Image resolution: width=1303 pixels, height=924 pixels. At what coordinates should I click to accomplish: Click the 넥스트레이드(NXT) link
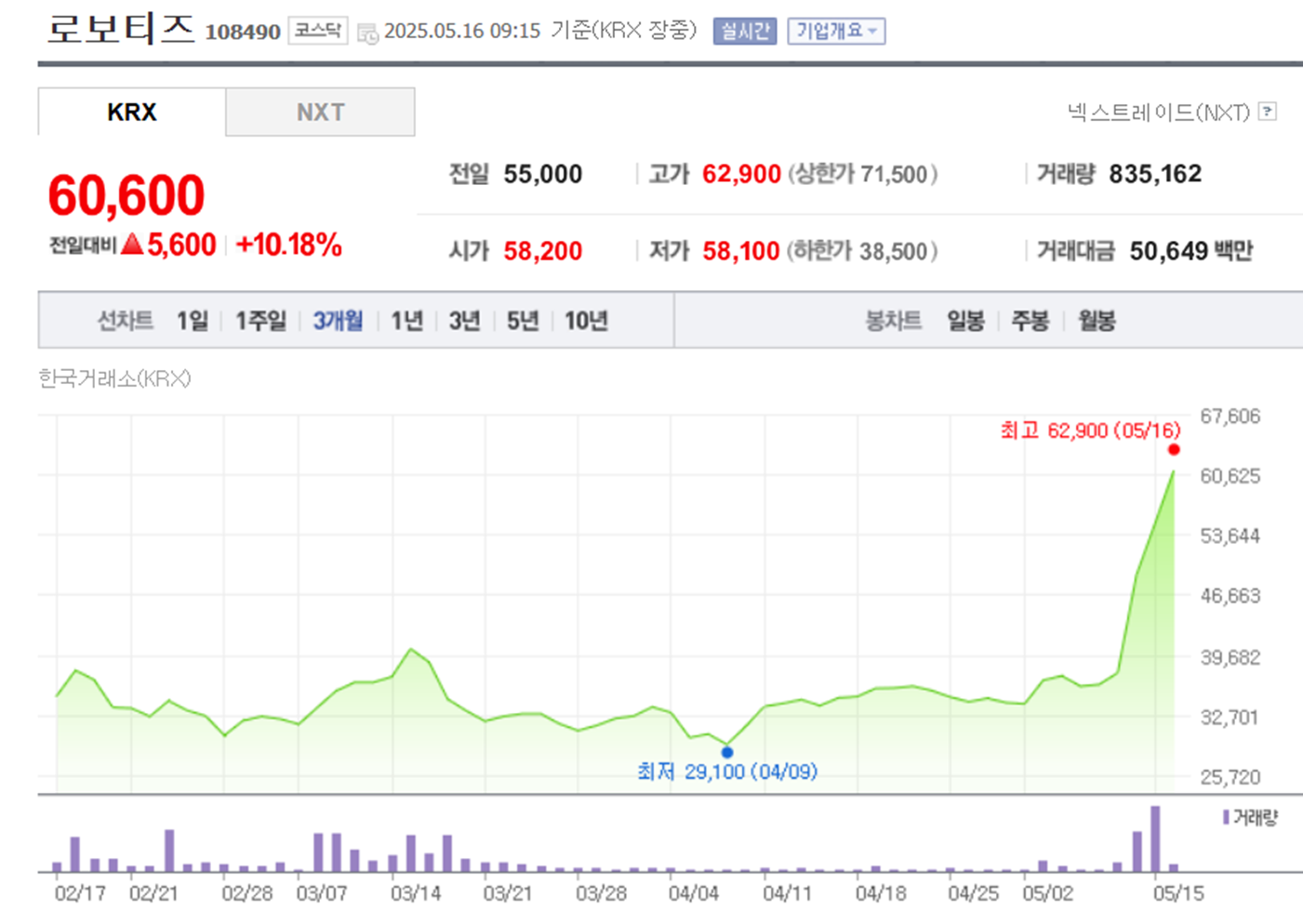click(1159, 112)
